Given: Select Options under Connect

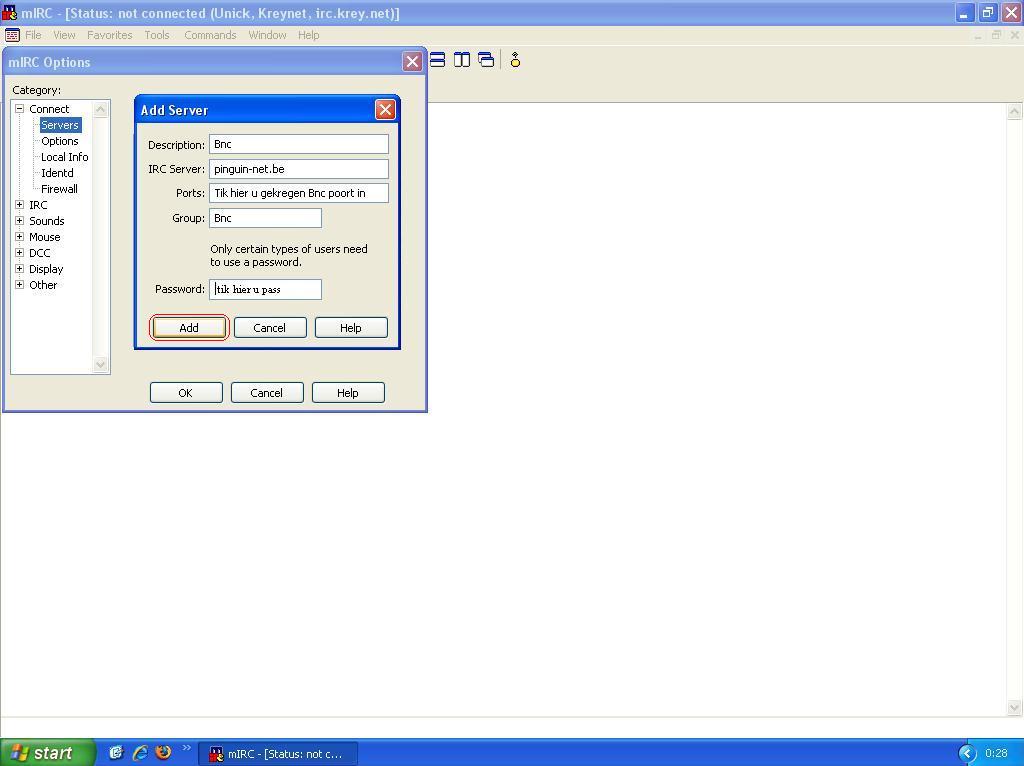Looking at the screenshot, I should coord(59,141).
